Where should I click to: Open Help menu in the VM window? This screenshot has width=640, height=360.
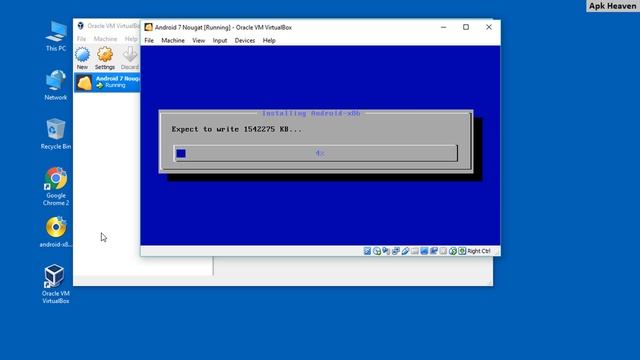[x=269, y=40]
